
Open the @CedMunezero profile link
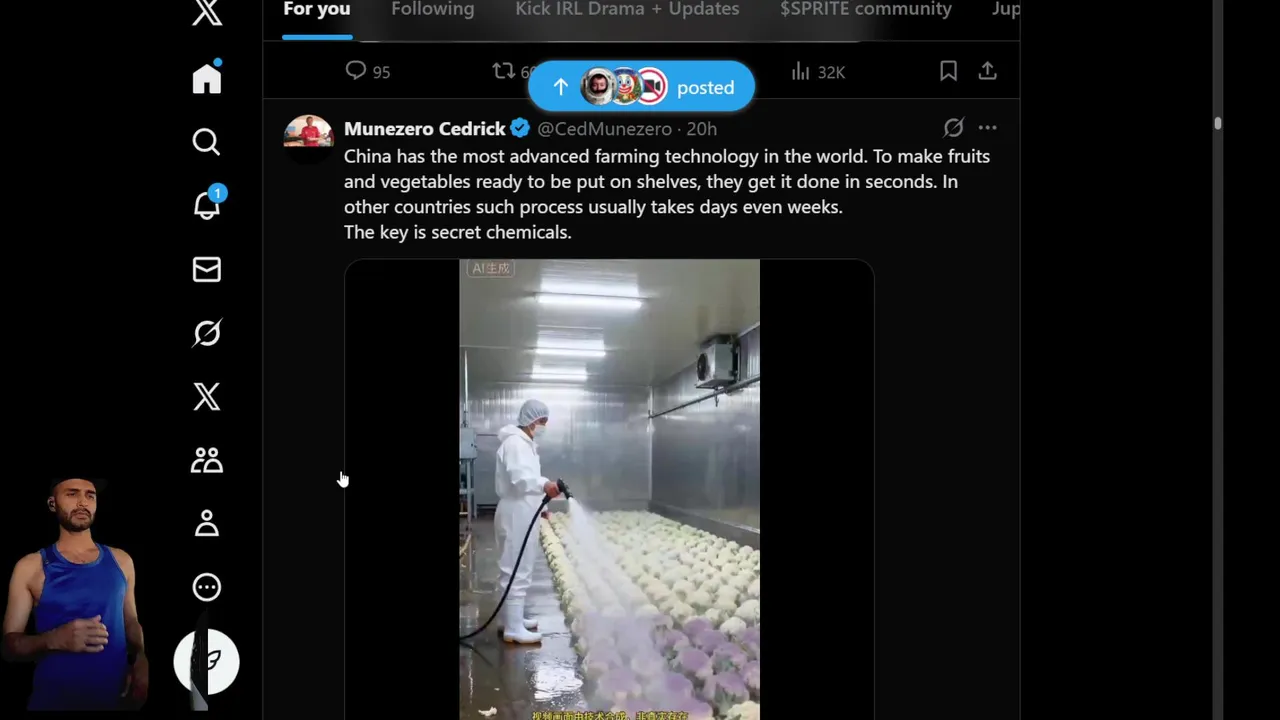[604, 129]
